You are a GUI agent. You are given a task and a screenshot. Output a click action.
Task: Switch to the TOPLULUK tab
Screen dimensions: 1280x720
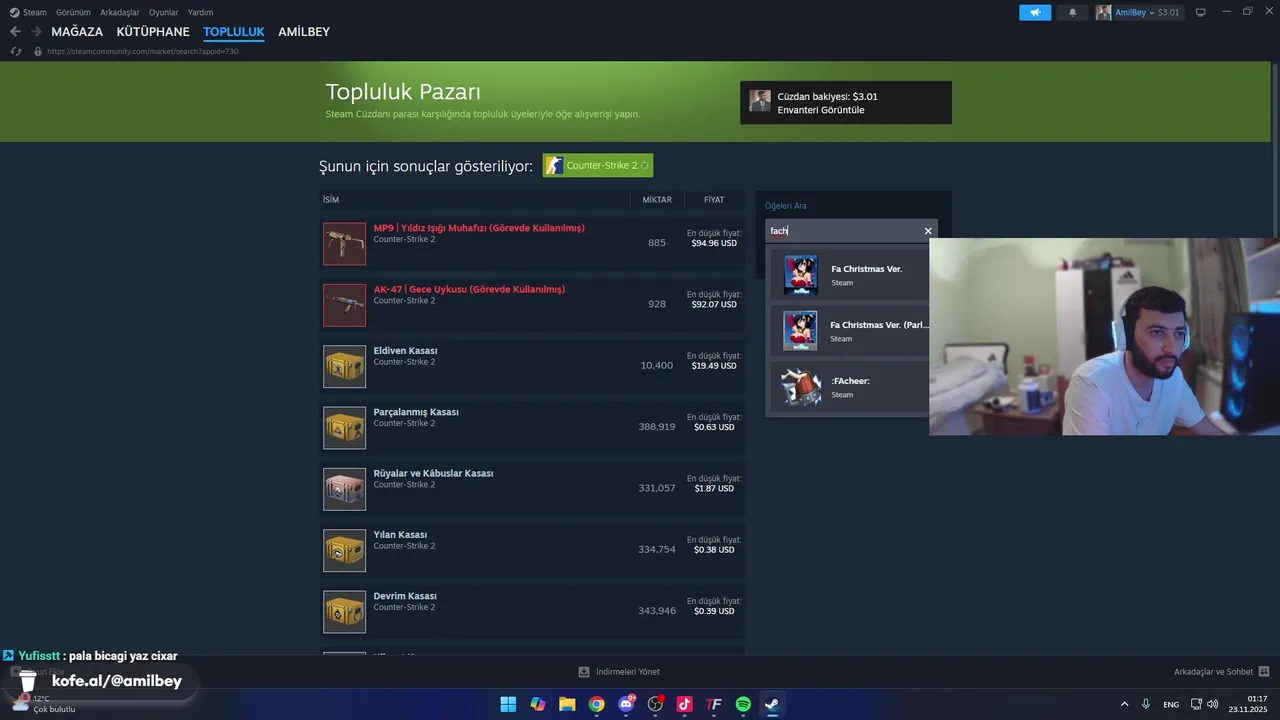[x=234, y=32]
